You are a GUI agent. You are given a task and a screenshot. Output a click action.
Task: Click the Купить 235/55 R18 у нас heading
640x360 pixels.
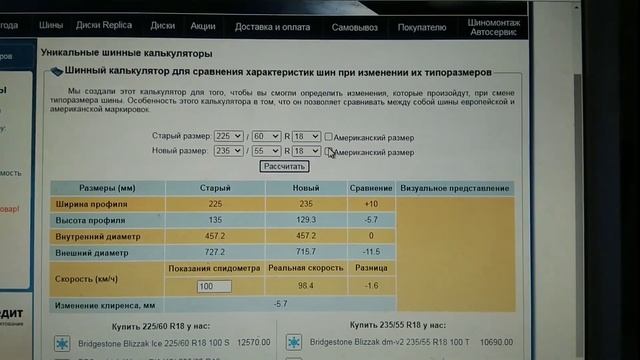(x=398, y=325)
